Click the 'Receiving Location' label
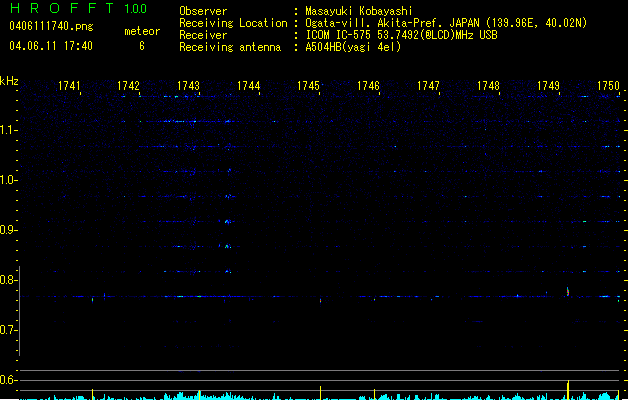 tap(233, 23)
